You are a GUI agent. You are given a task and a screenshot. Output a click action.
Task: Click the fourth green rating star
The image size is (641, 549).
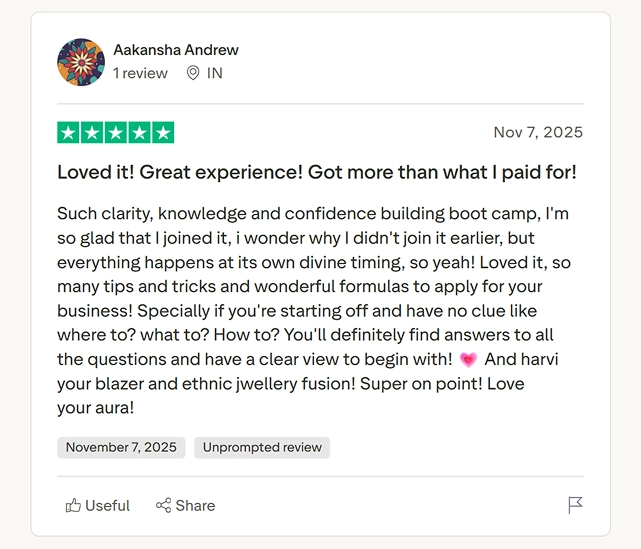pos(140,132)
